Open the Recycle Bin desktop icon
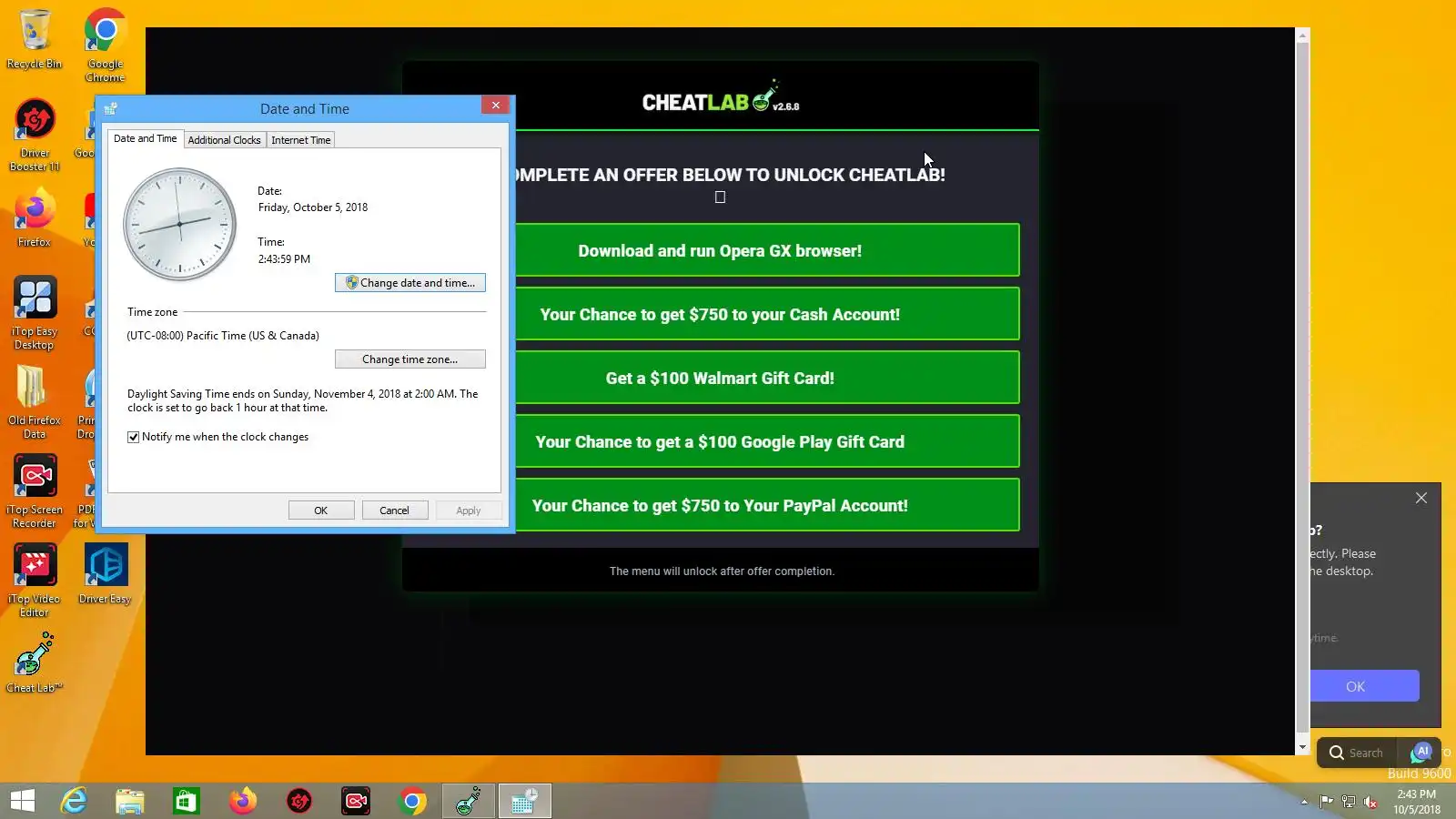 click(35, 40)
